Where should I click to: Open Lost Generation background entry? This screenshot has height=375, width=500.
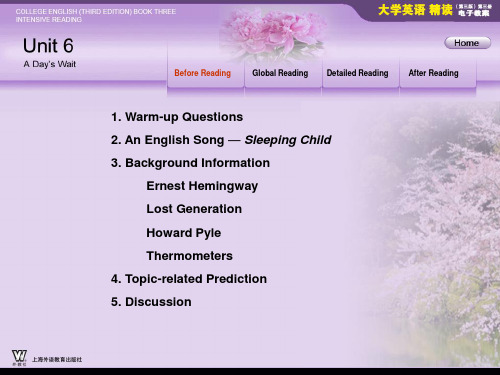click(194, 209)
